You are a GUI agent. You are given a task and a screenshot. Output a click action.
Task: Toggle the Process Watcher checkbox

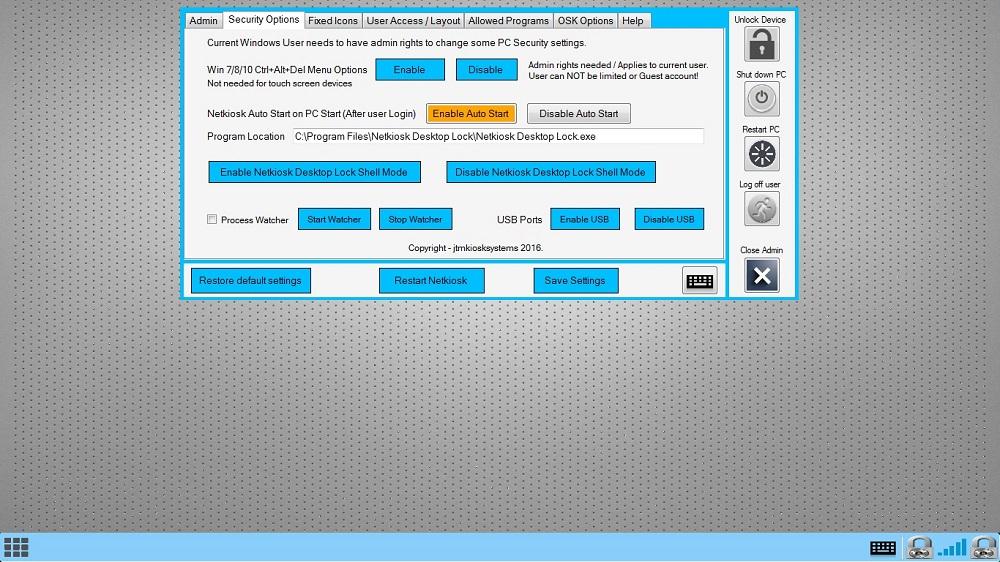click(x=212, y=219)
